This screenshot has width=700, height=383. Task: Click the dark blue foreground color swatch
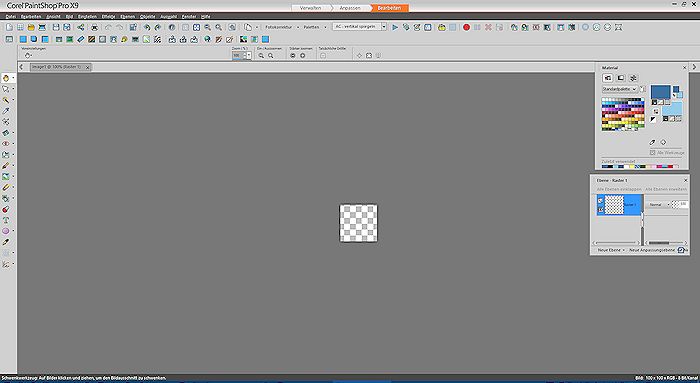[x=660, y=92]
